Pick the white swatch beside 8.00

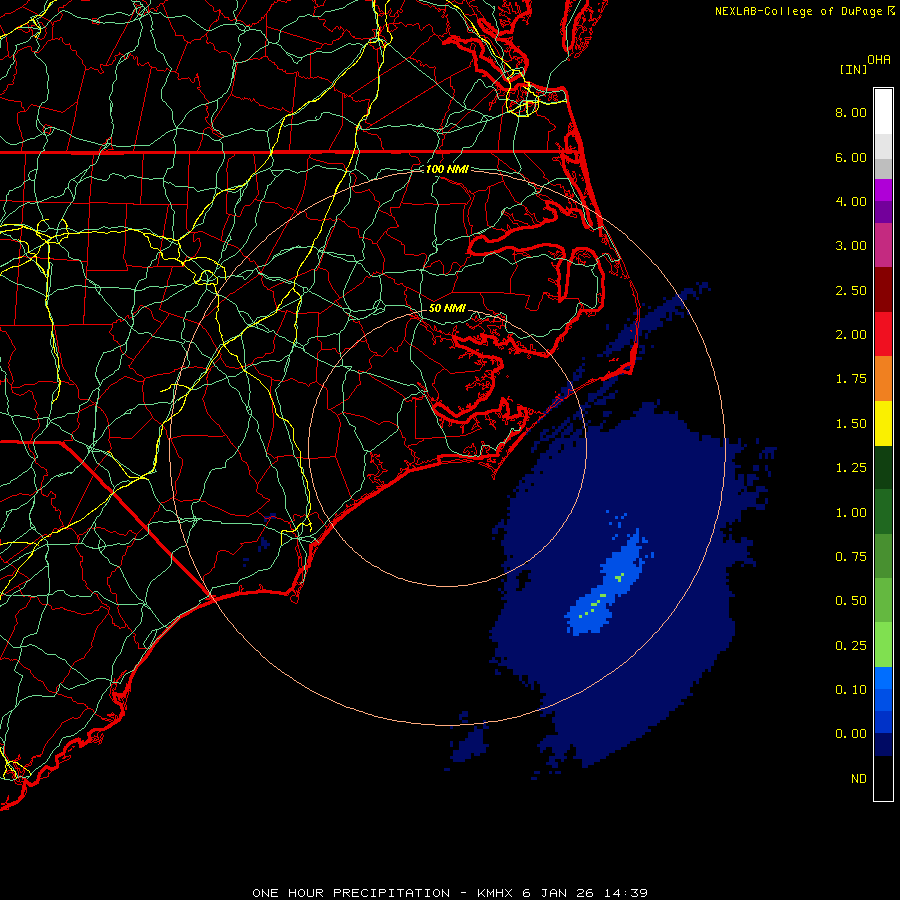point(883,112)
